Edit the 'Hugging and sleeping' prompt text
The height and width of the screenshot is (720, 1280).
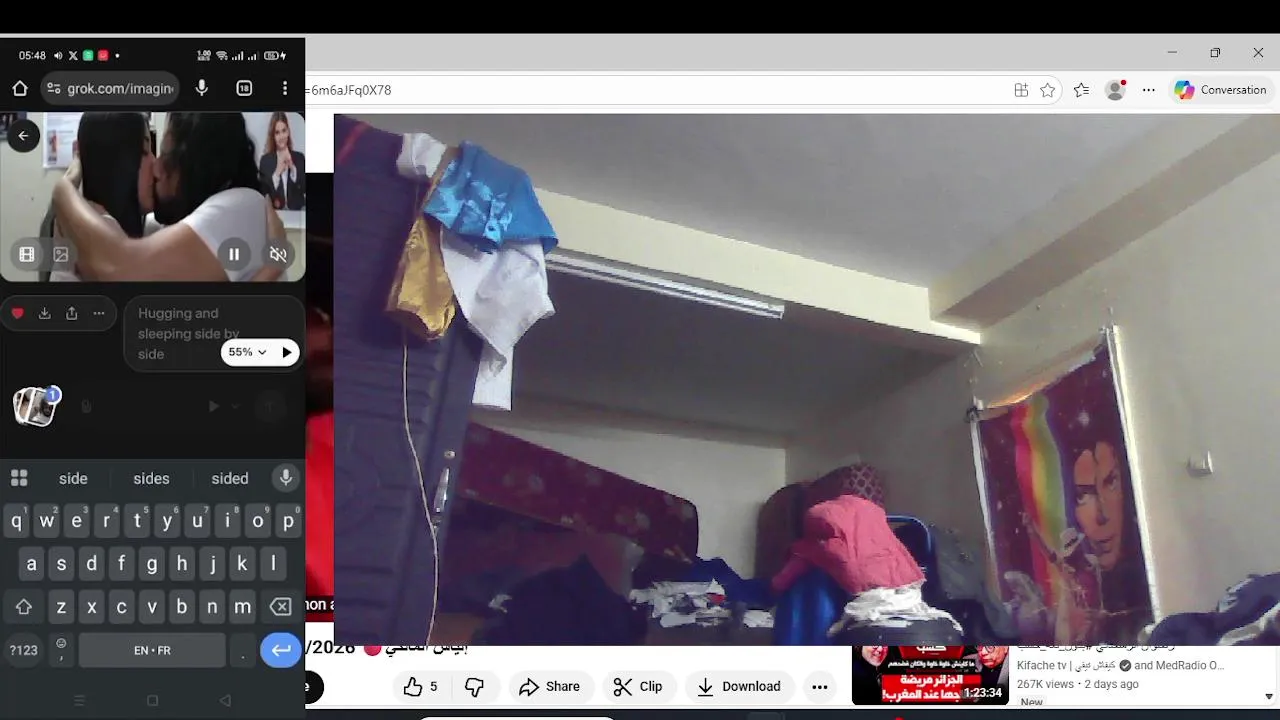tap(188, 333)
